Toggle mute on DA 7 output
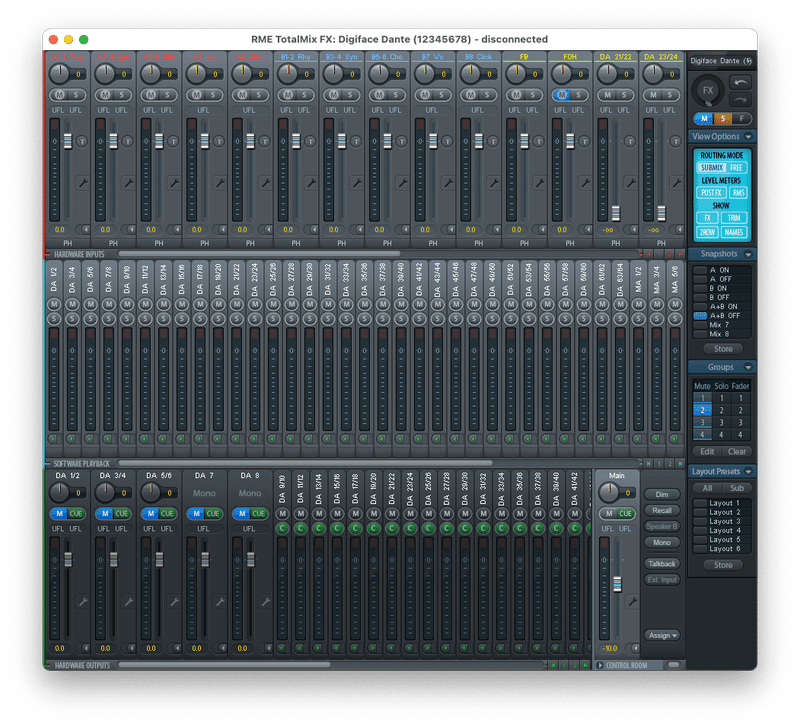 [196, 513]
